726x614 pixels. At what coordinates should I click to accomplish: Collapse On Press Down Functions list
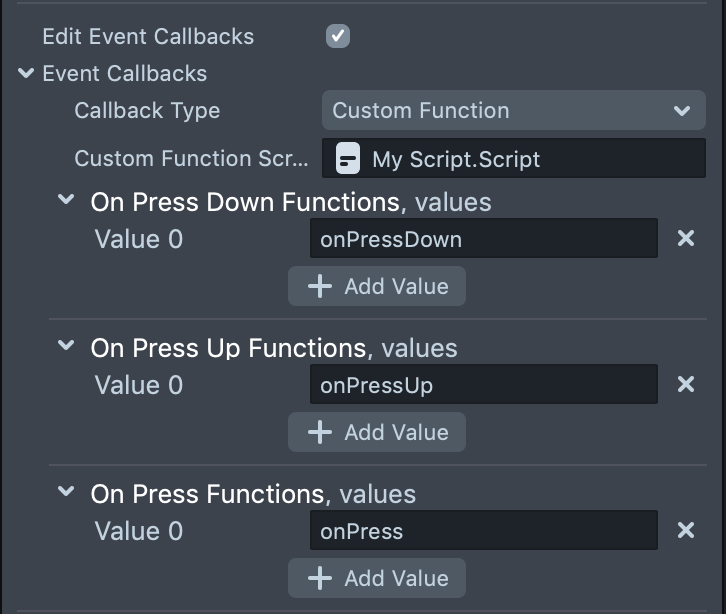tap(66, 201)
